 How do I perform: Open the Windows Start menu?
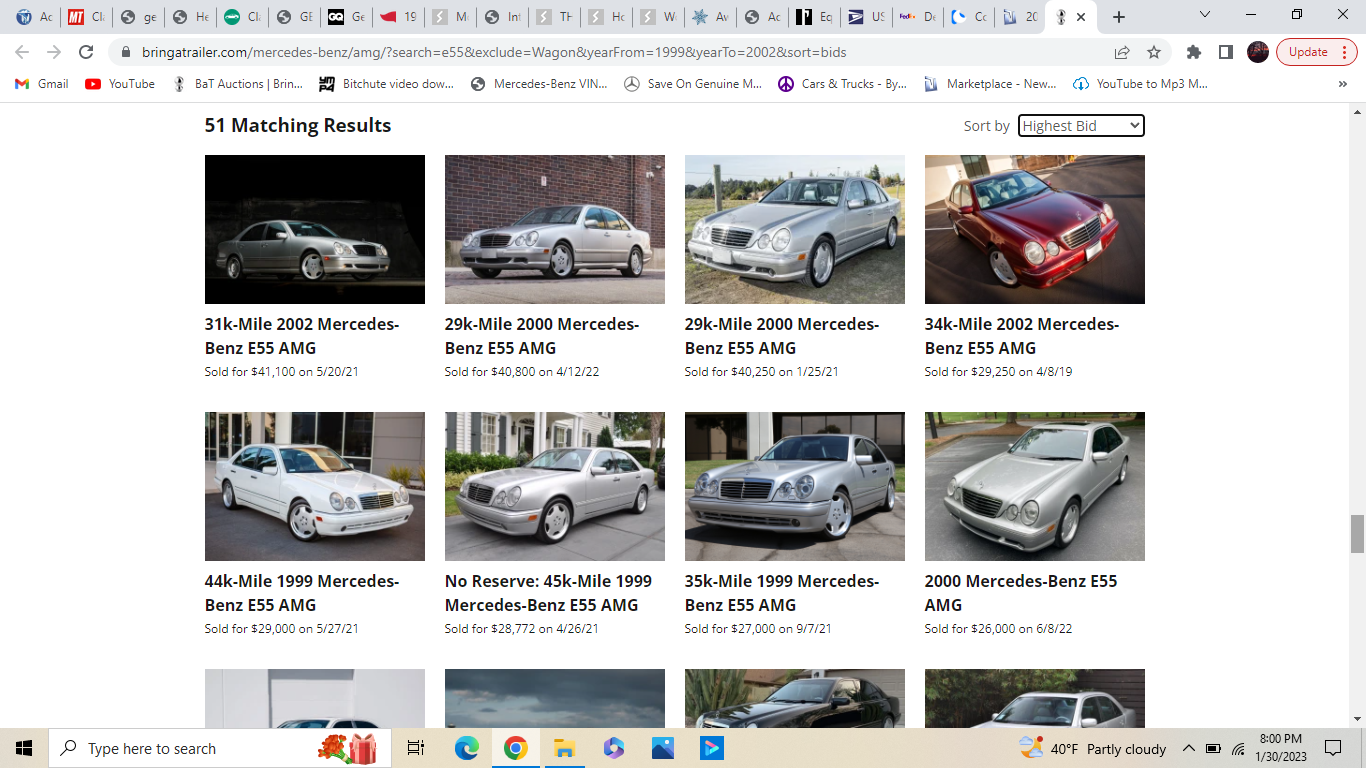pyautogui.click(x=24, y=748)
